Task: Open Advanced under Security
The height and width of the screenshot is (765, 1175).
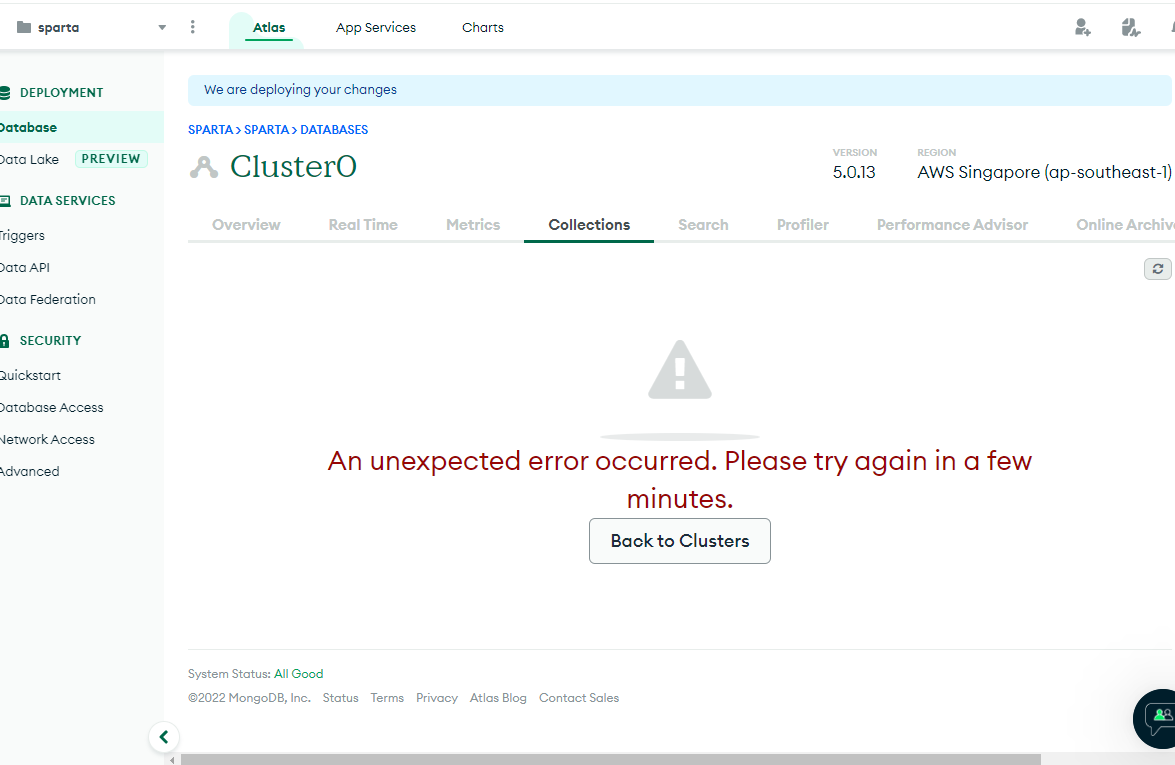Action: point(29,471)
